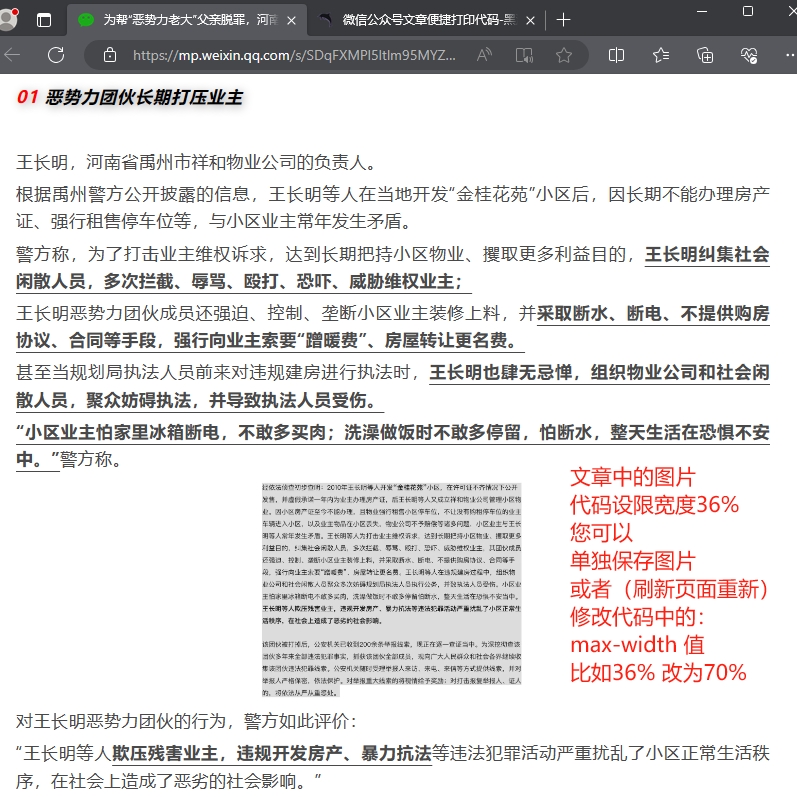Open the Favorites list

pyautogui.click(x=661, y=55)
